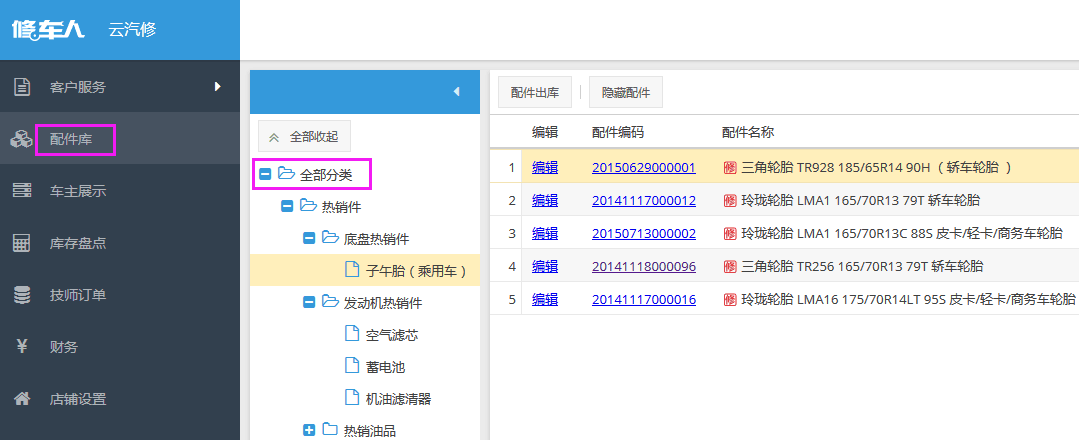Click the 技师订单 stack icon
Viewport: 1079px width, 440px height.
[21, 295]
